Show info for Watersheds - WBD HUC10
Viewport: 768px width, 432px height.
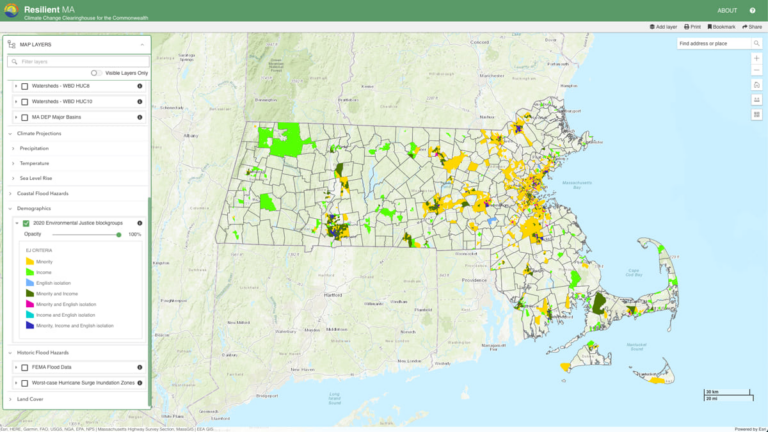click(140, 102)
